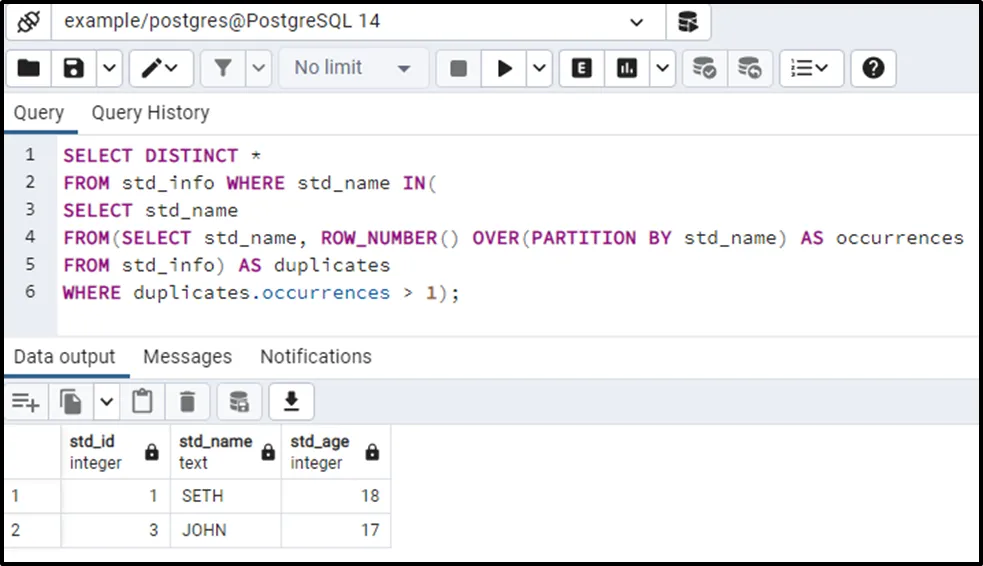983x566 pixels.
Task: Click the Explain Analyze chart icon
Action: [627, 68]
